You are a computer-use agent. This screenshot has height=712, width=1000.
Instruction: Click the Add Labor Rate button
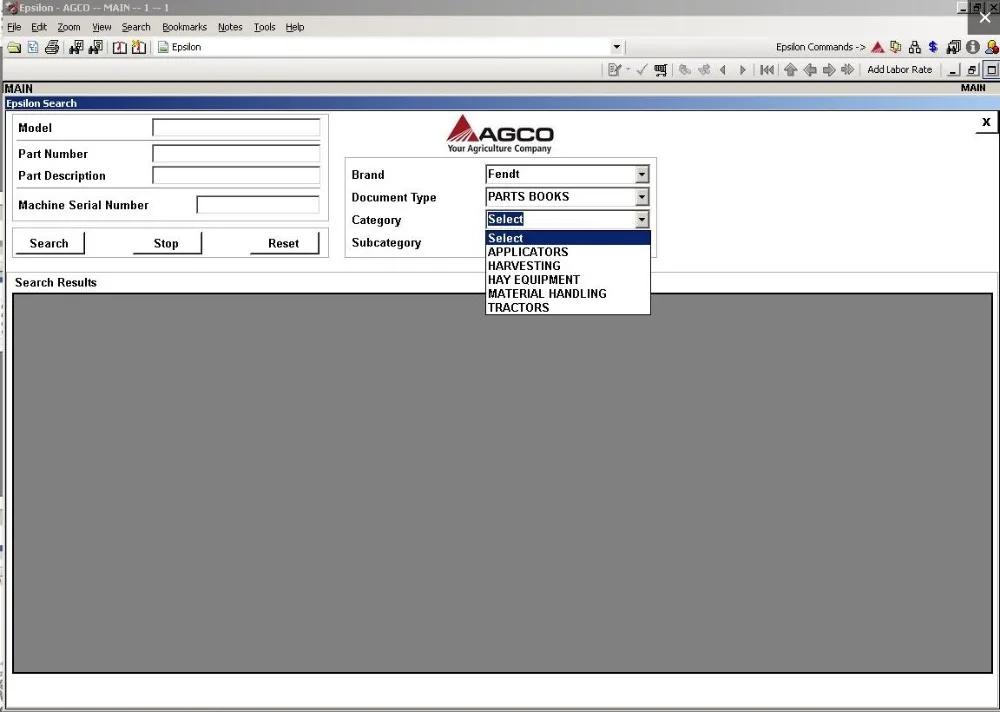[x=899, y=70]
